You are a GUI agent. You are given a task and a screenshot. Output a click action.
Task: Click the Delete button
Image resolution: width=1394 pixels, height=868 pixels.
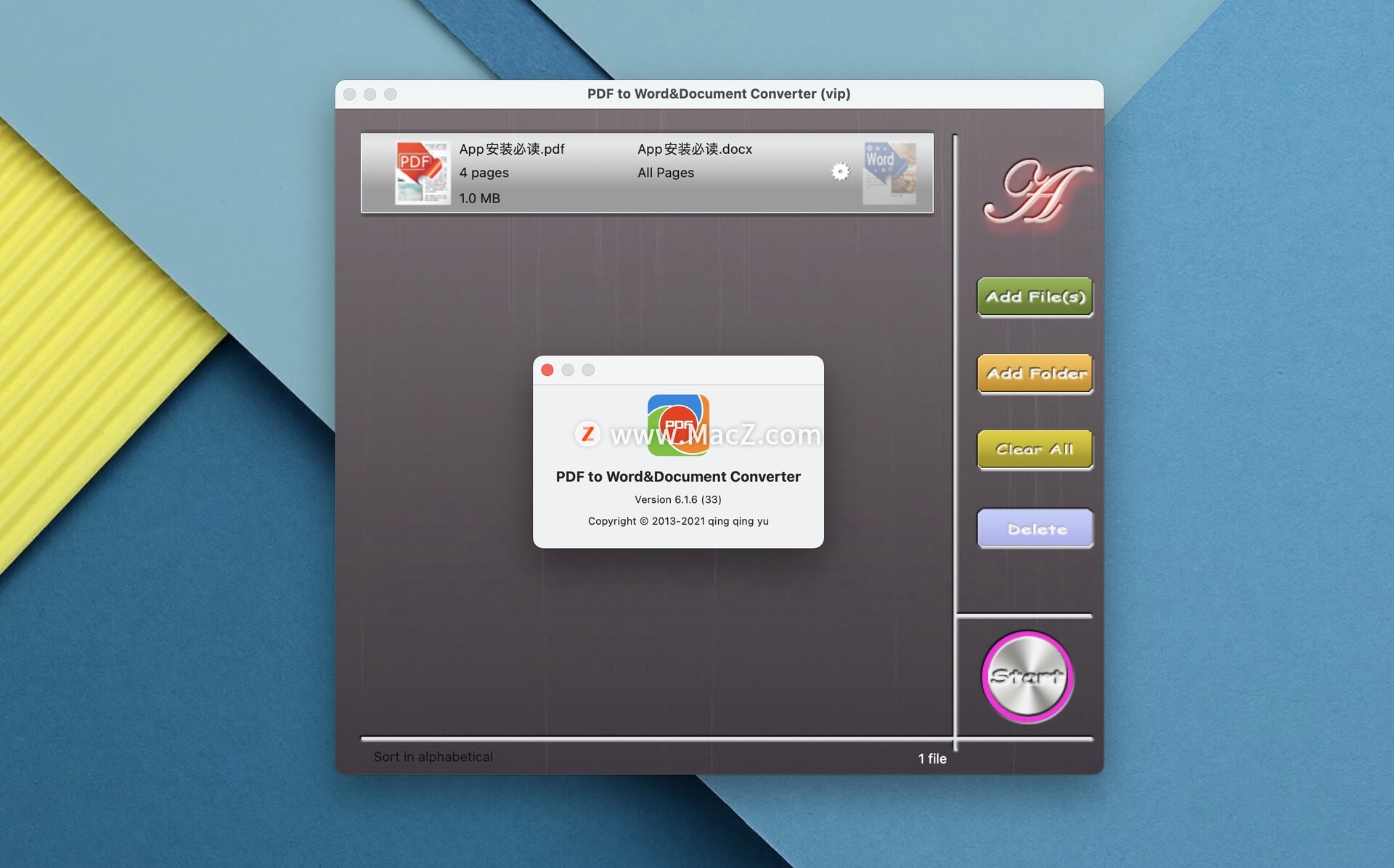1035,528
